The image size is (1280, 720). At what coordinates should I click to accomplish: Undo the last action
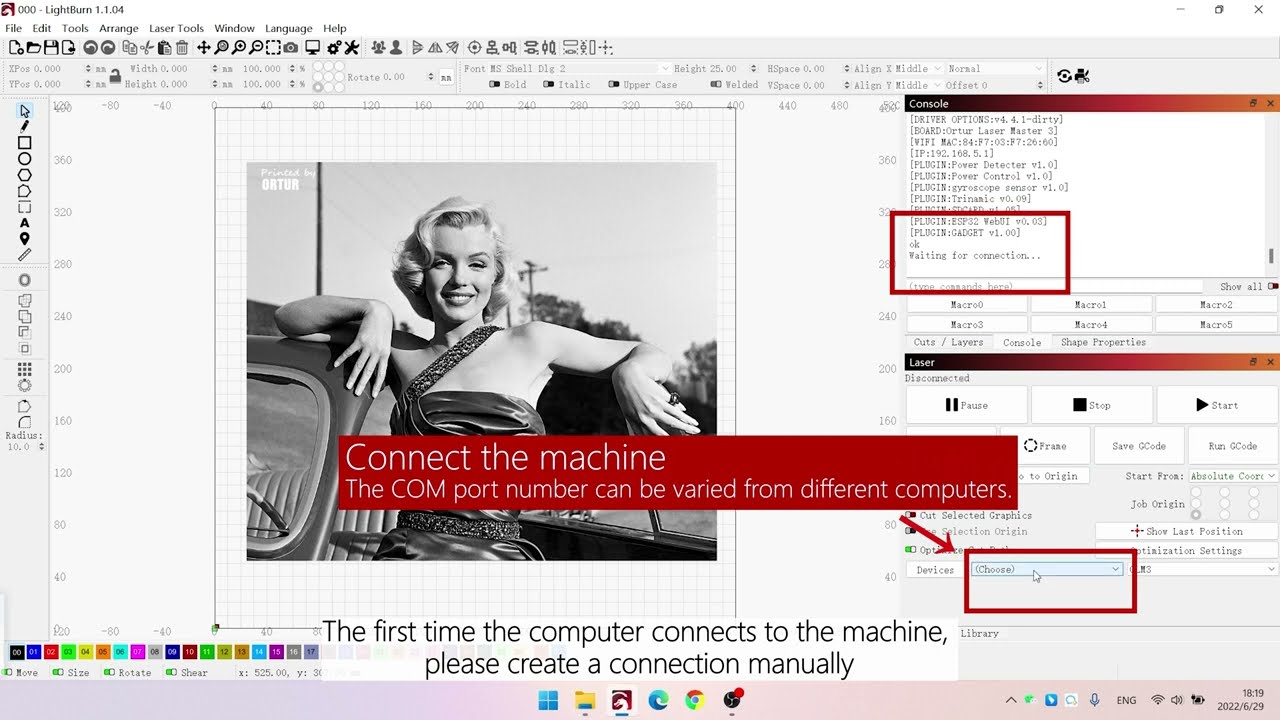[x=90, y=47]
